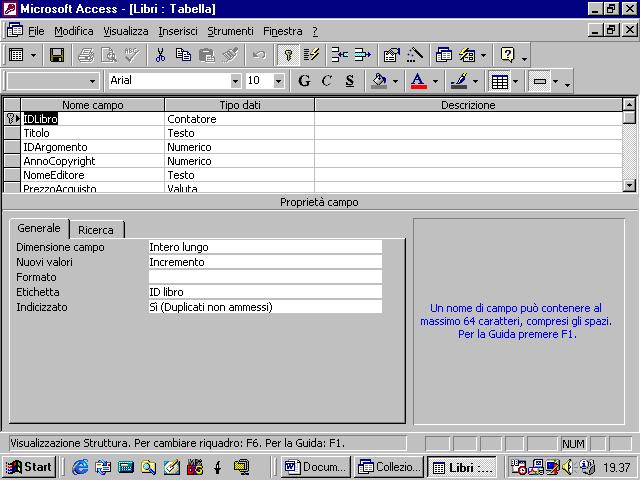Open the Modifica menu
640x480 pixels.
pyautogui.click(x=74, y=31)
